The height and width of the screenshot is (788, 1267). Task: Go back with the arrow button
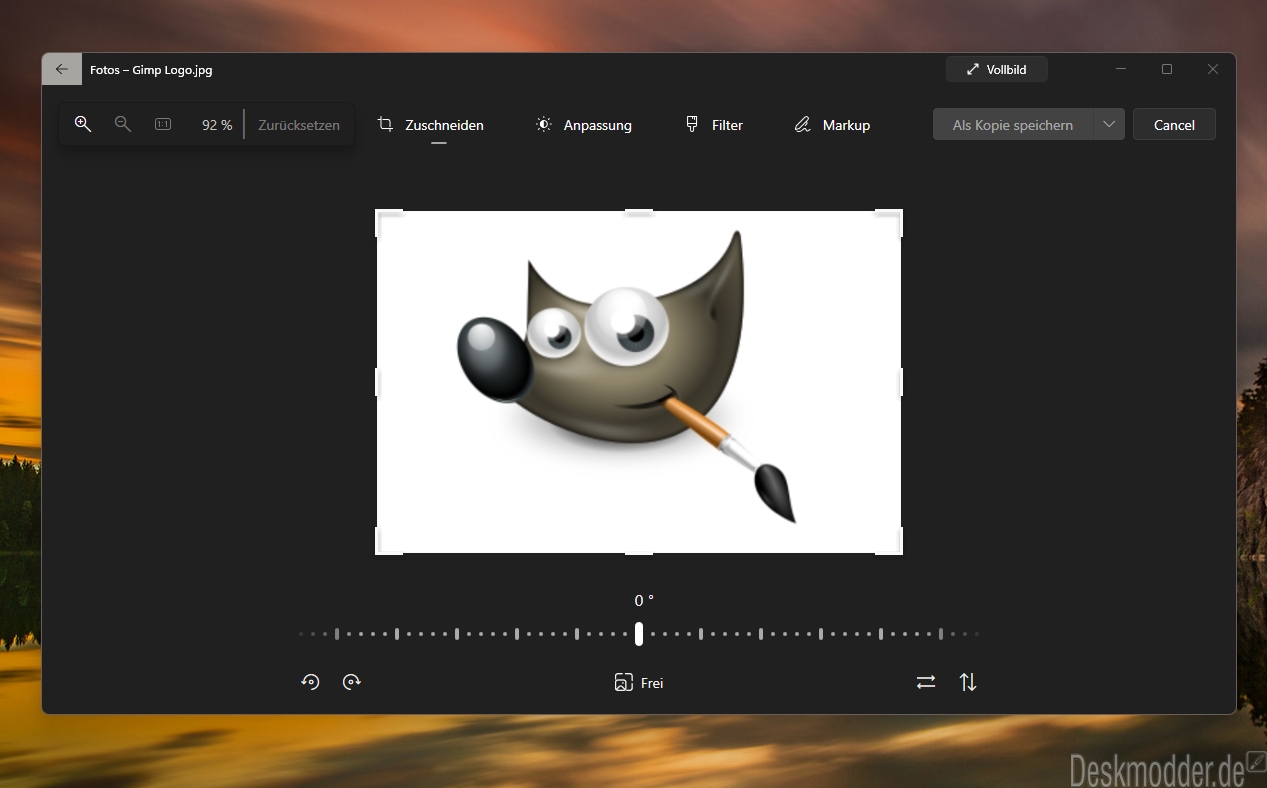[x=62, y=69]
